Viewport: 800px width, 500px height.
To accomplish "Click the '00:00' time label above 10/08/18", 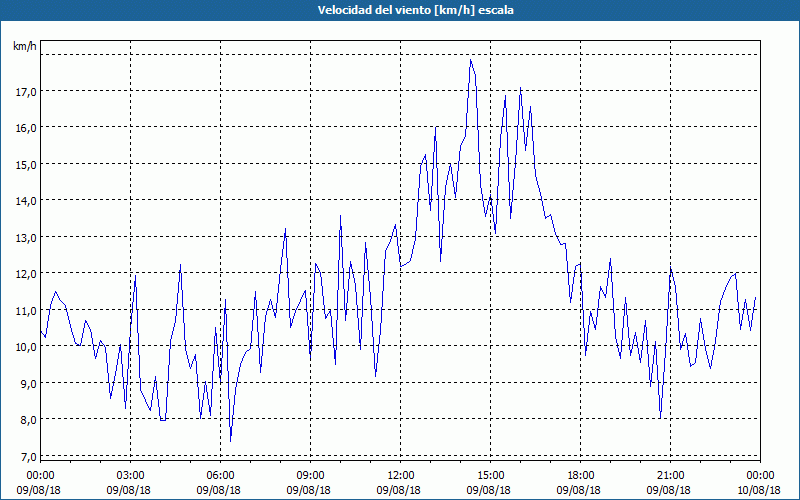I will pyautogui.click(x=760, y=476).
